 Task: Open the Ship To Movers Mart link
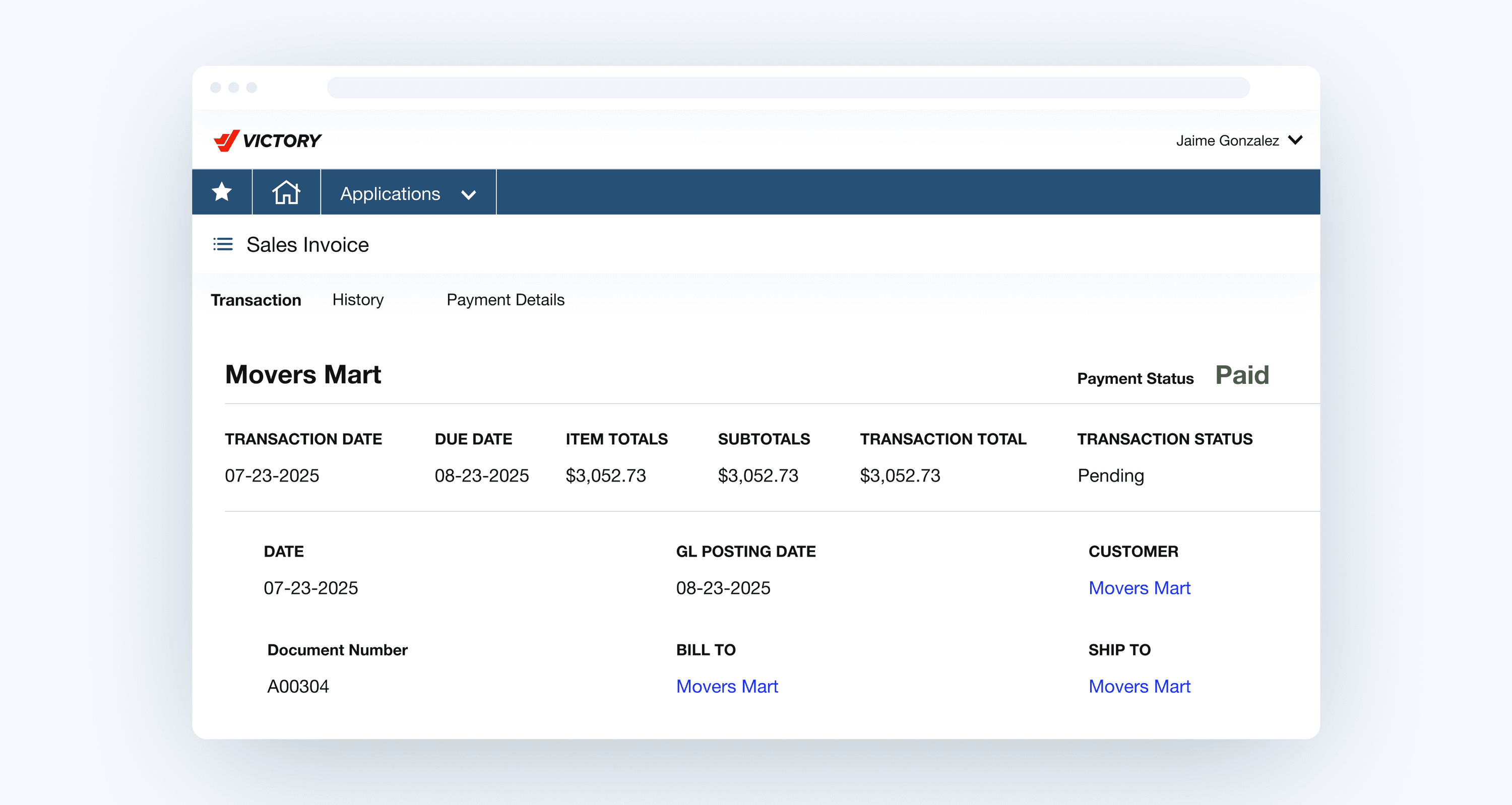pyautogui.click(x=1139, y=687)
